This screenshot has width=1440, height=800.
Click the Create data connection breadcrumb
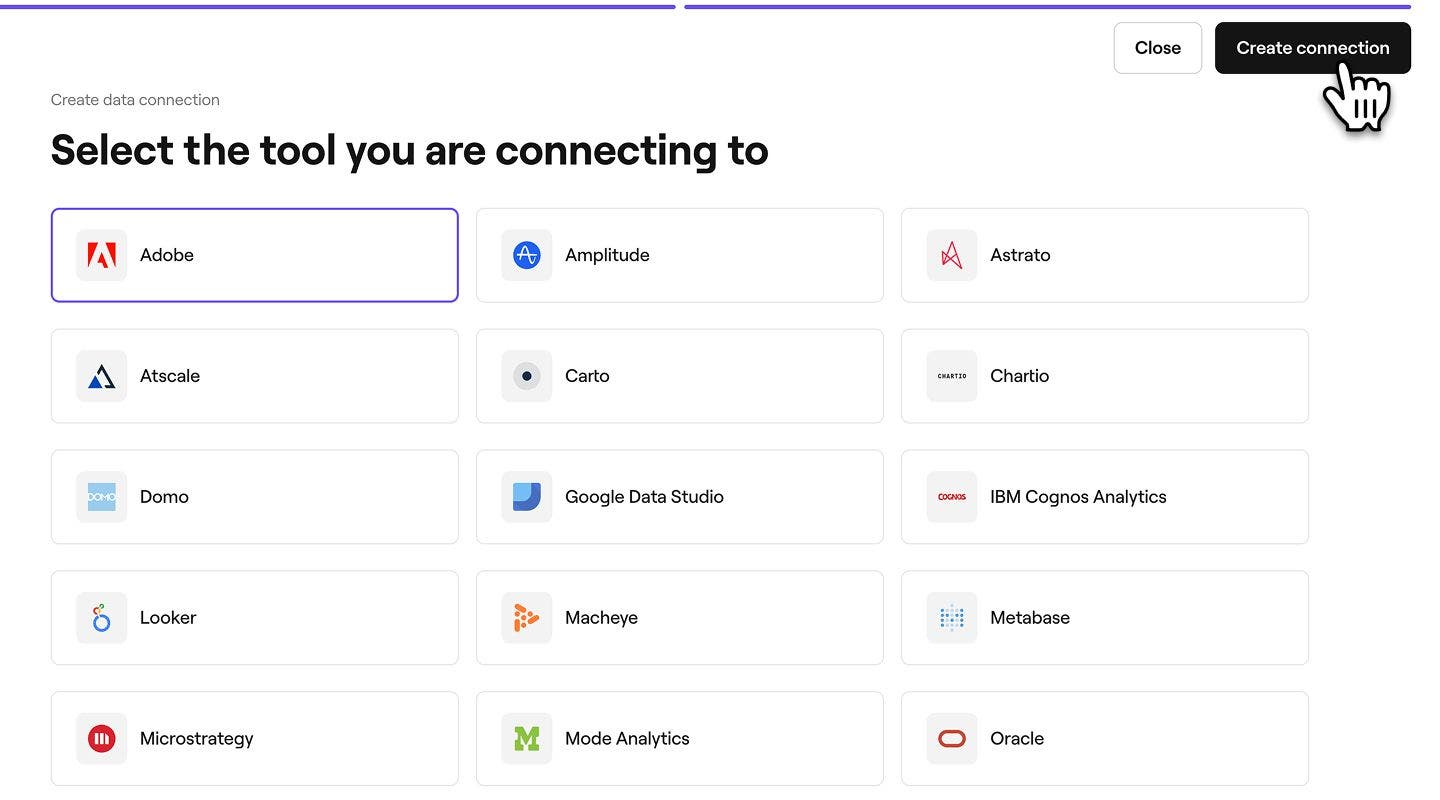pos(135,100)
